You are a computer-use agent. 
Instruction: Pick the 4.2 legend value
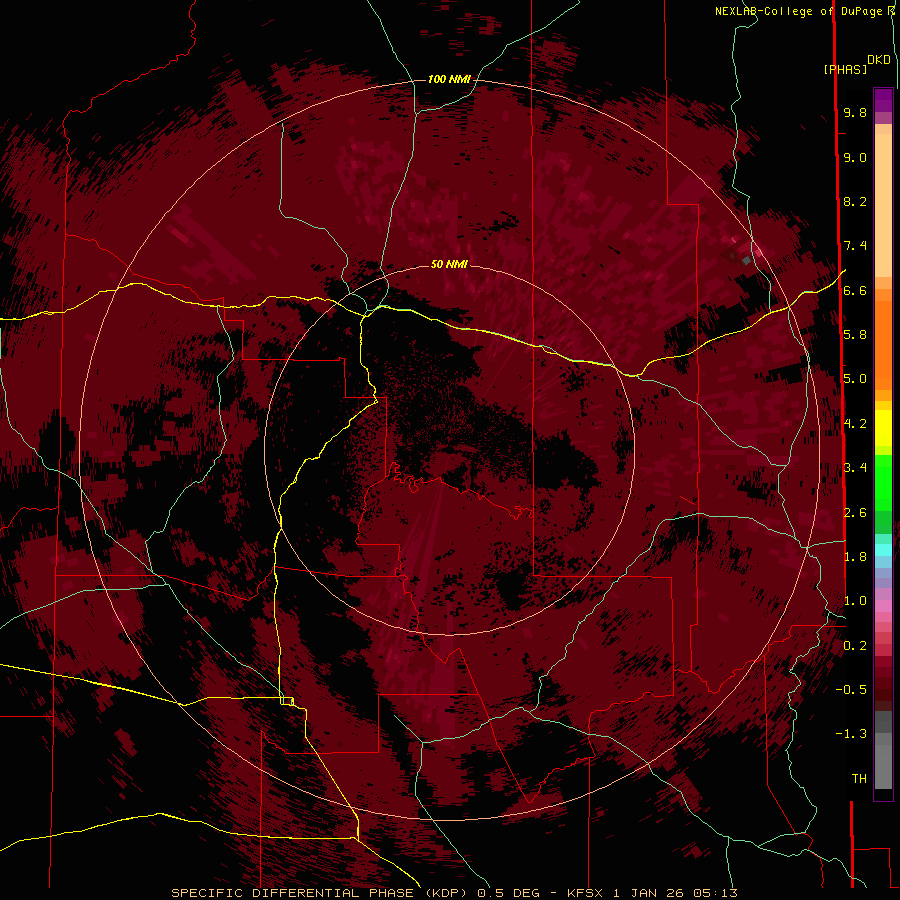coord(855,424)
